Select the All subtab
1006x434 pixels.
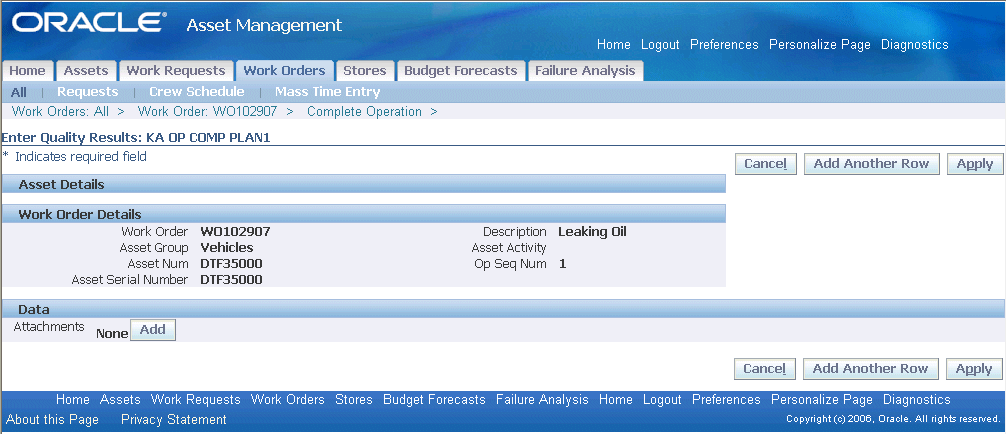19,92
